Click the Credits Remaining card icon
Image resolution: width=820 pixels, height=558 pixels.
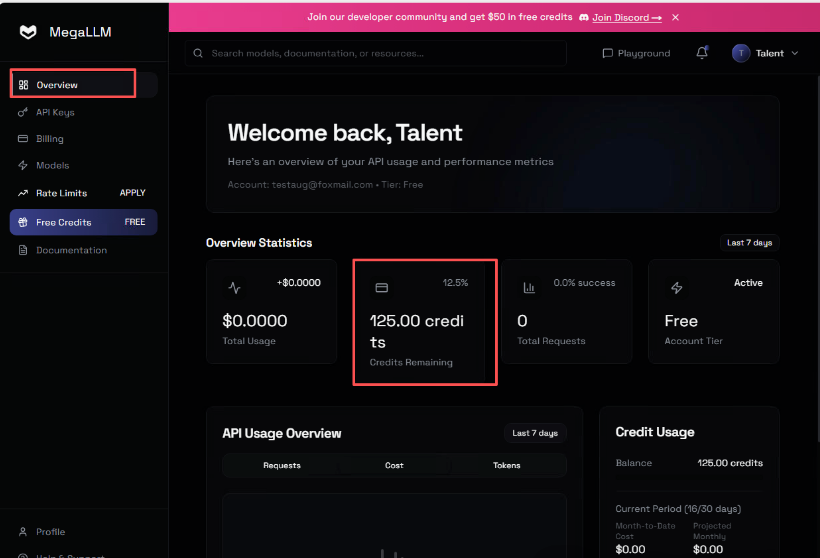pos(382,288)
